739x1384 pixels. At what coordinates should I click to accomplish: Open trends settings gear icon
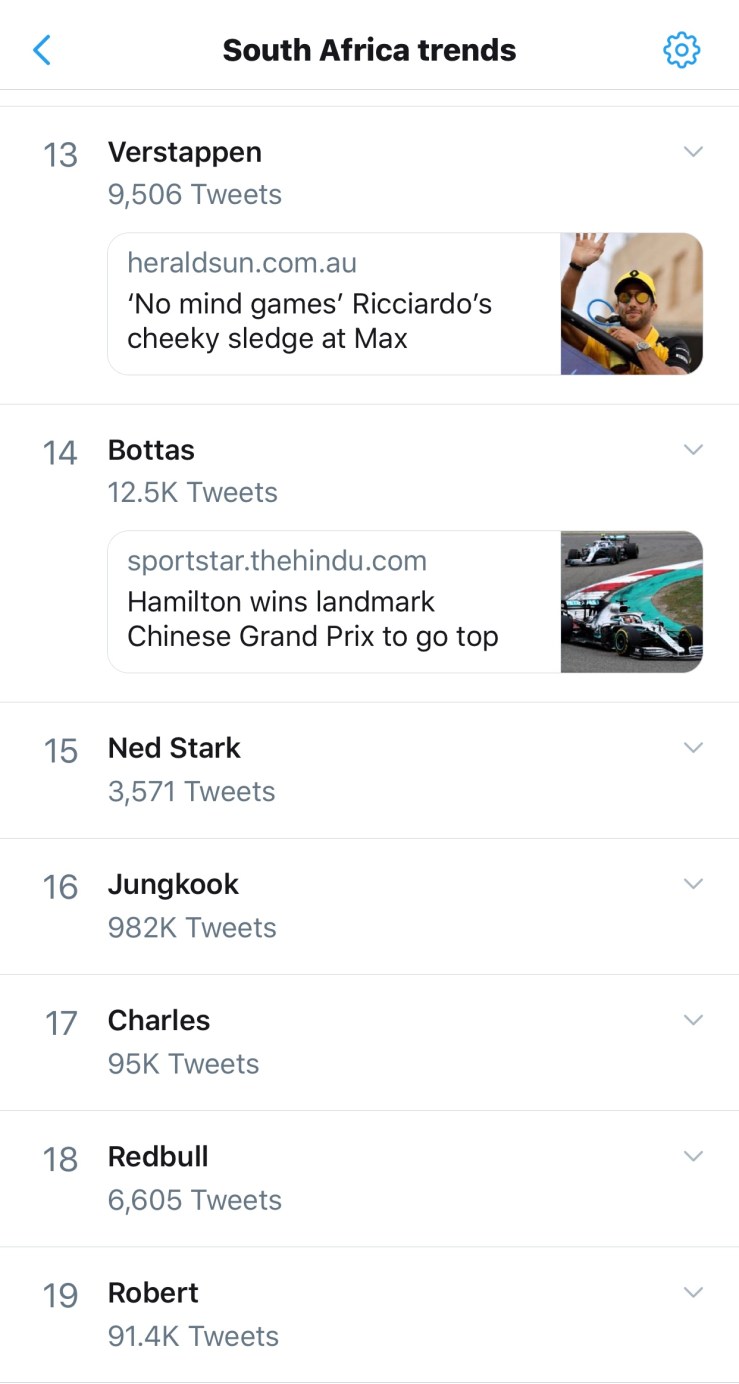pyautogui.click(x=681, y=50)
